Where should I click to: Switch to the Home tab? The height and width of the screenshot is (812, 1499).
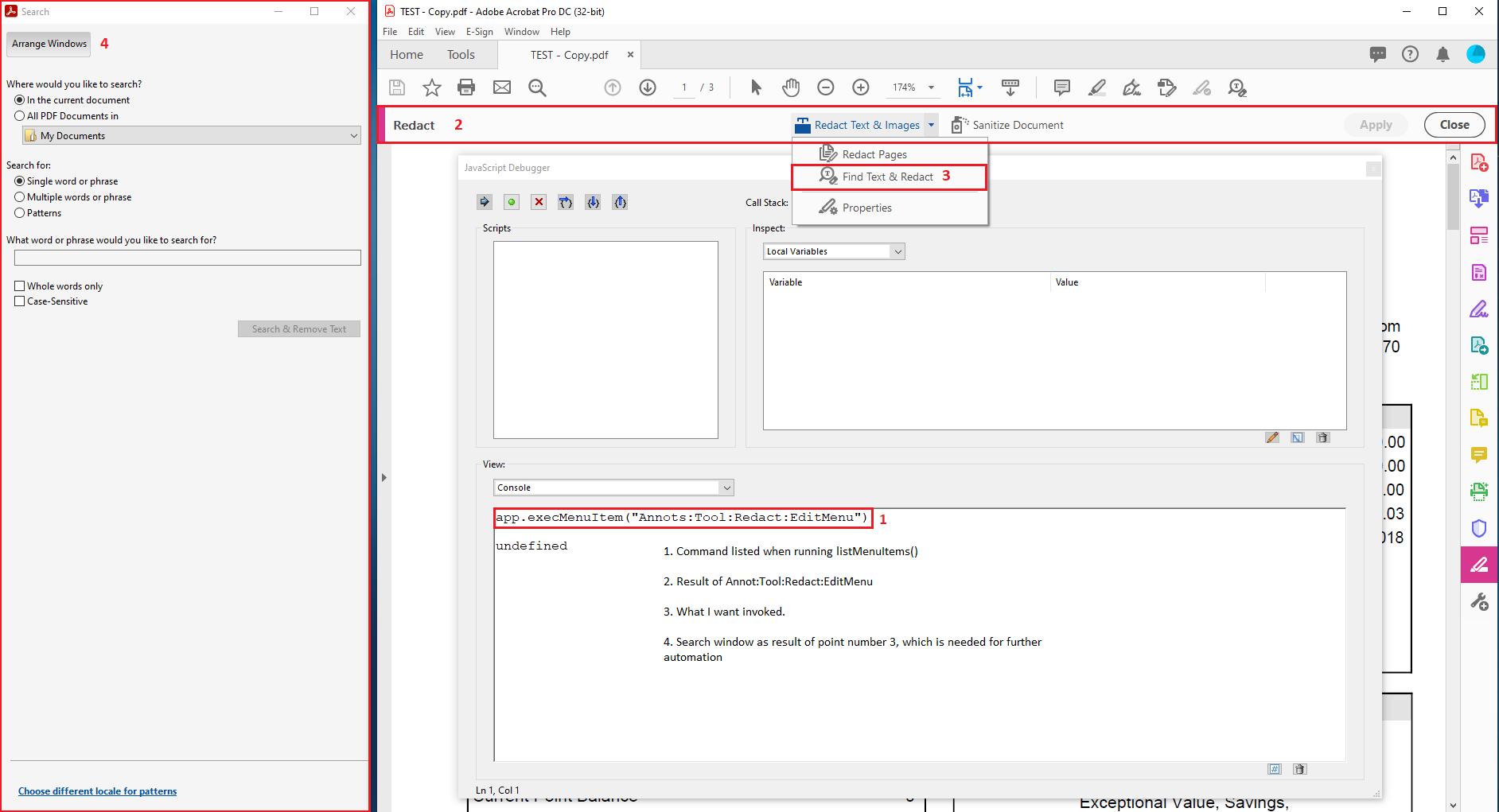(407, 55)
